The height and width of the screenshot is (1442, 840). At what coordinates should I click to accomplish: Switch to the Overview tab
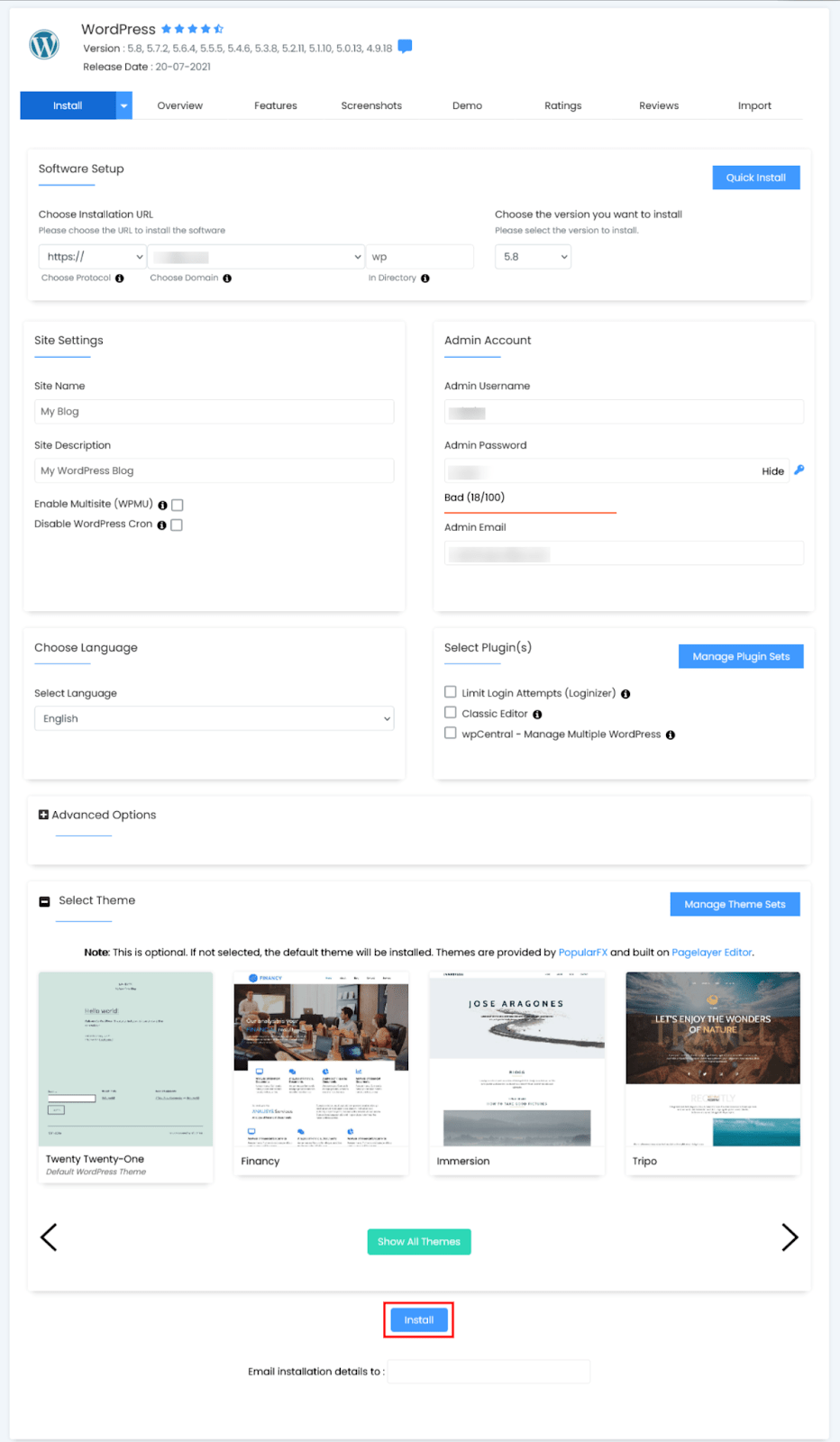coord(180,105)
